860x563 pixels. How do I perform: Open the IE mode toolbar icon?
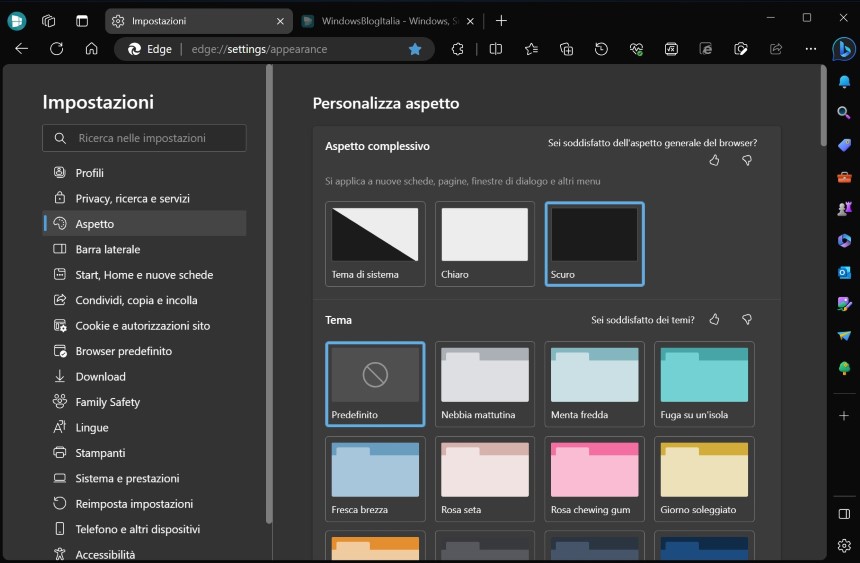pyautogui.click(x=706, y=49)
